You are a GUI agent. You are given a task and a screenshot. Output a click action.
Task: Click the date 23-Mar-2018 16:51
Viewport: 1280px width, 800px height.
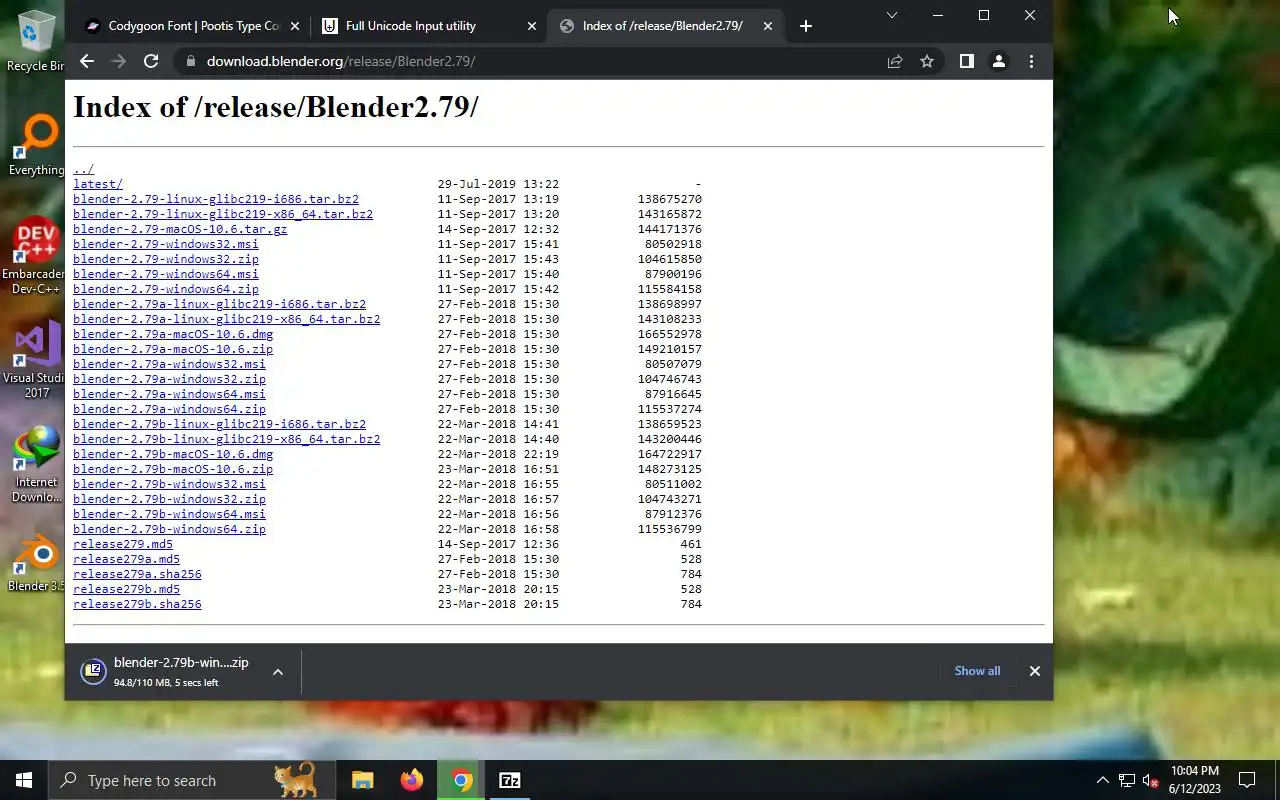(498, 469)
